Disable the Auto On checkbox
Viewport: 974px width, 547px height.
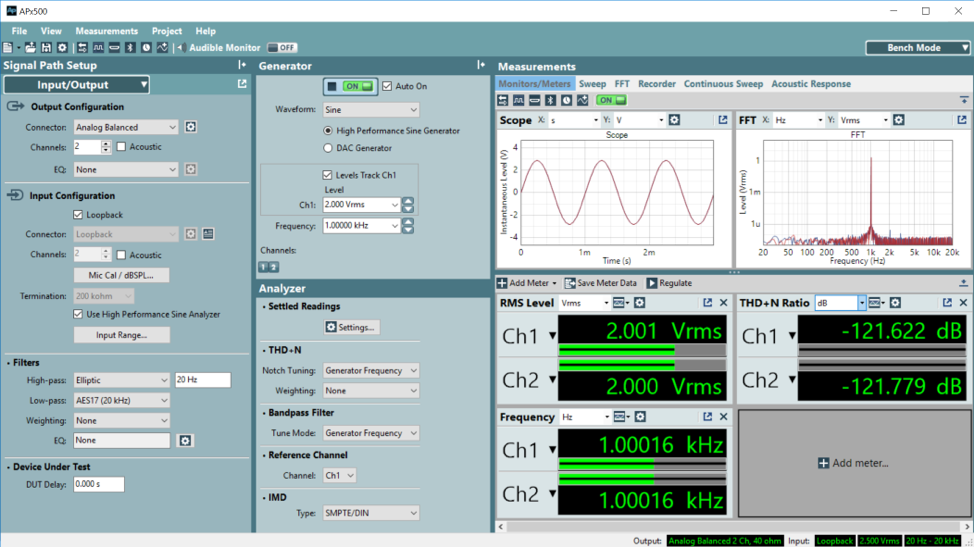click(388, 87)
